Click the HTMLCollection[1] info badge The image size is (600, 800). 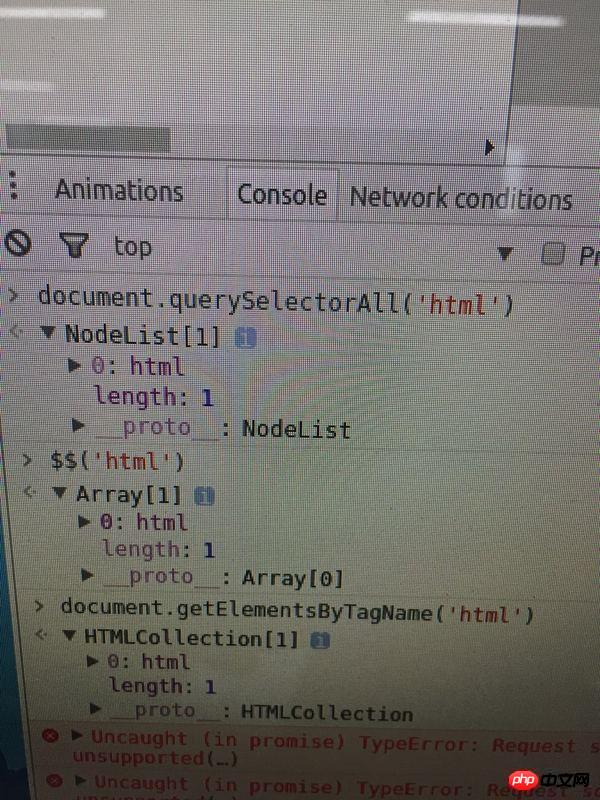pos(320,640)
